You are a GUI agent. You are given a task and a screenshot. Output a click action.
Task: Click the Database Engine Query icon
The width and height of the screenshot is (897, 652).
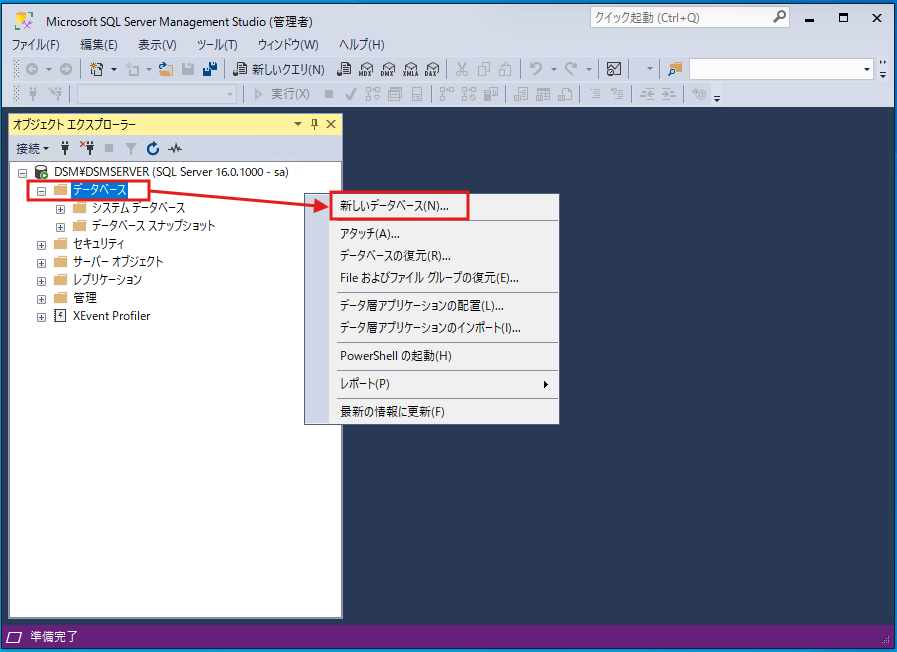tap(344, 69)
